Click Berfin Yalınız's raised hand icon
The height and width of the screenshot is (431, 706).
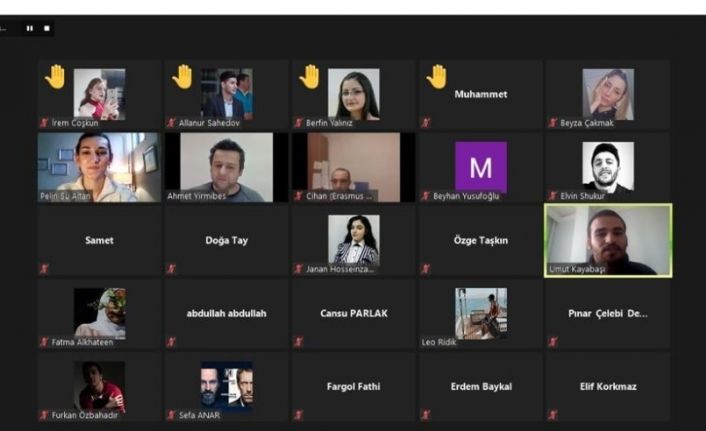coord(310,77)
